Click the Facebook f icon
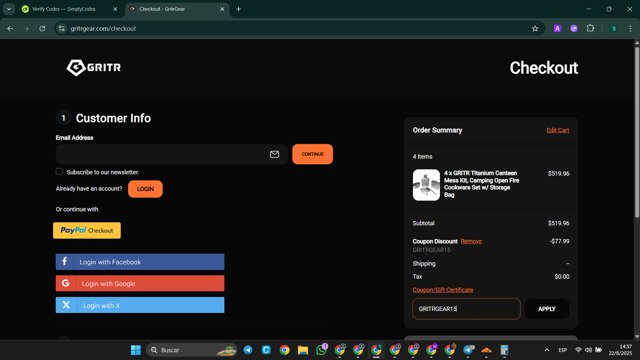This screenshot has width=640, height=360. (64, 261)
